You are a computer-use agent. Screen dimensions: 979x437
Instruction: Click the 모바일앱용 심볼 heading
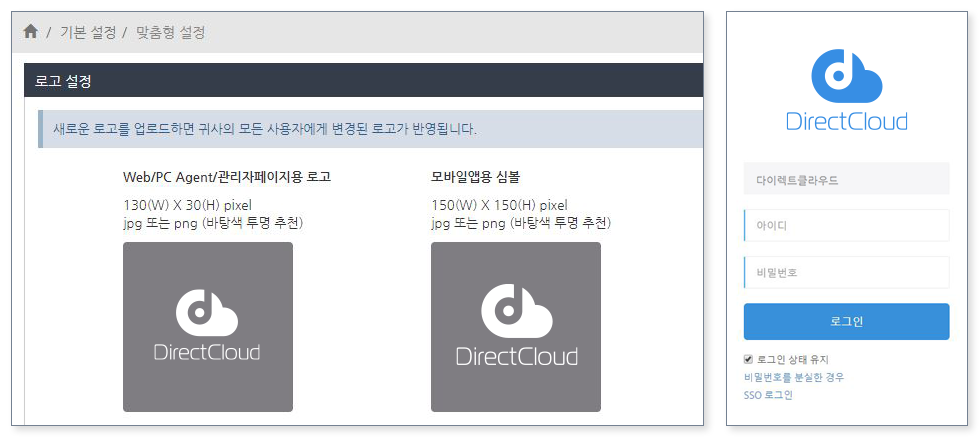(476, 177)
